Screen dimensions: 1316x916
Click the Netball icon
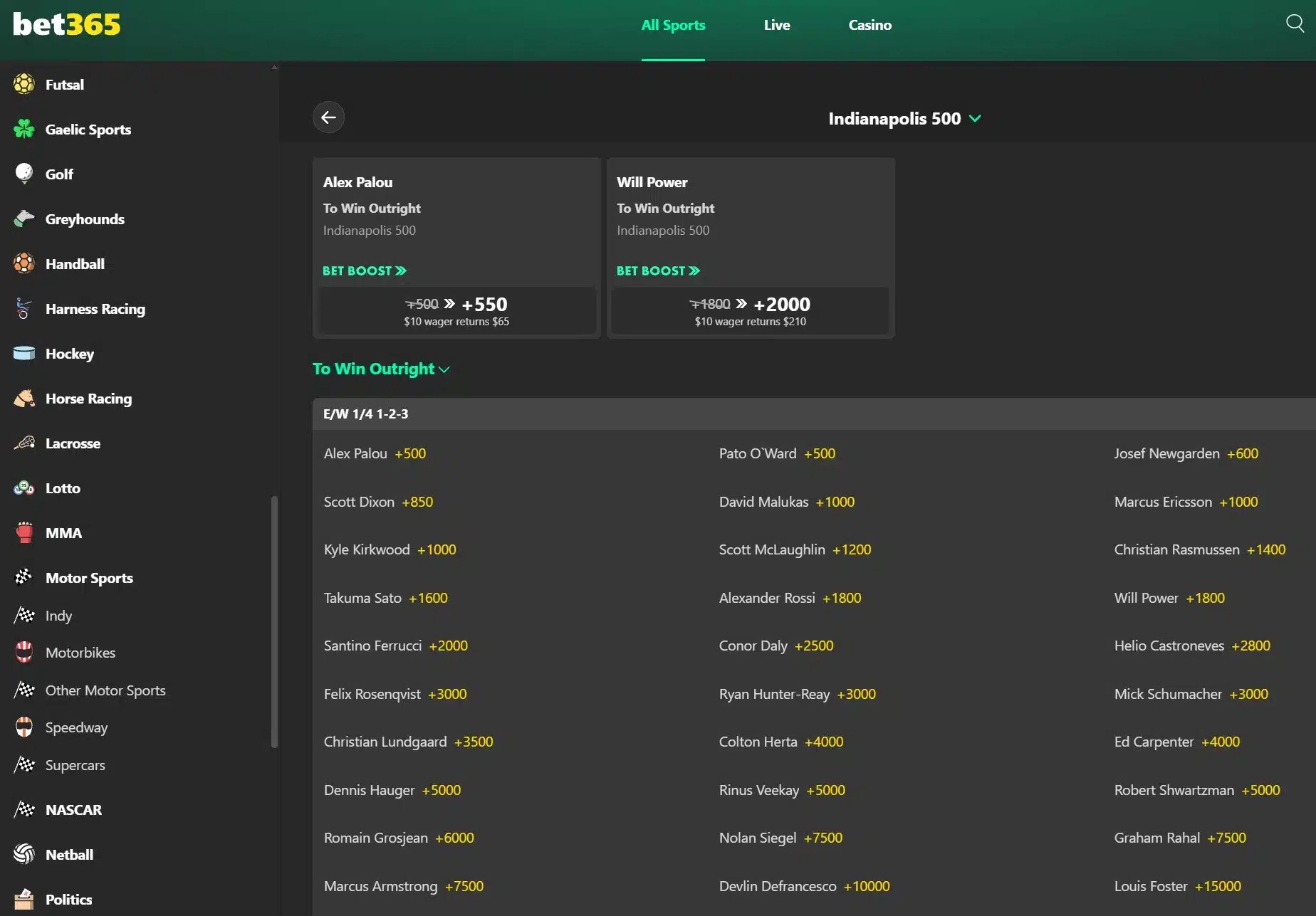24,854
